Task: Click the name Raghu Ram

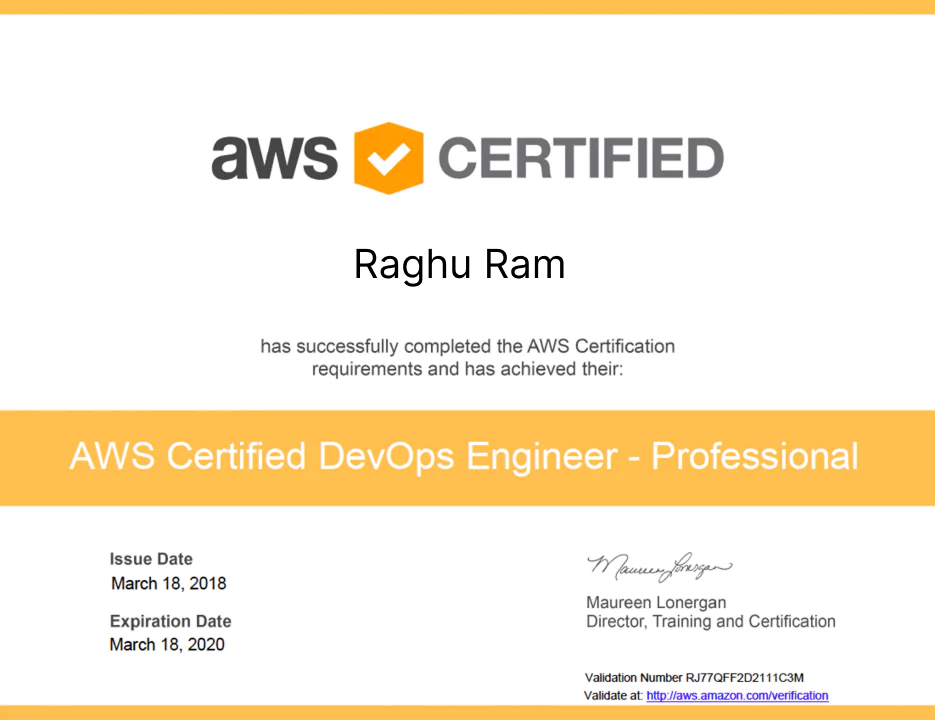Action: (459, 264)
